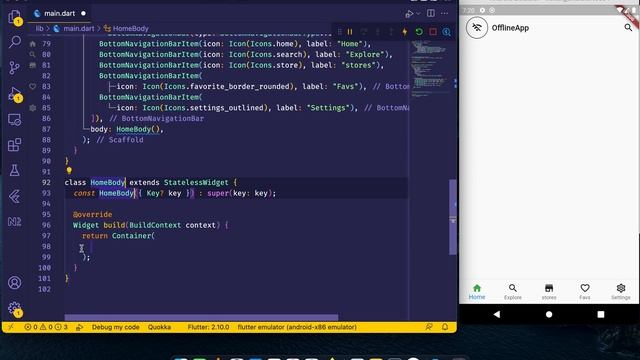This screenshot has width=640, height=360.
Task: Tap the search icon in OfflineApp bar
Action: pos(628,28)
